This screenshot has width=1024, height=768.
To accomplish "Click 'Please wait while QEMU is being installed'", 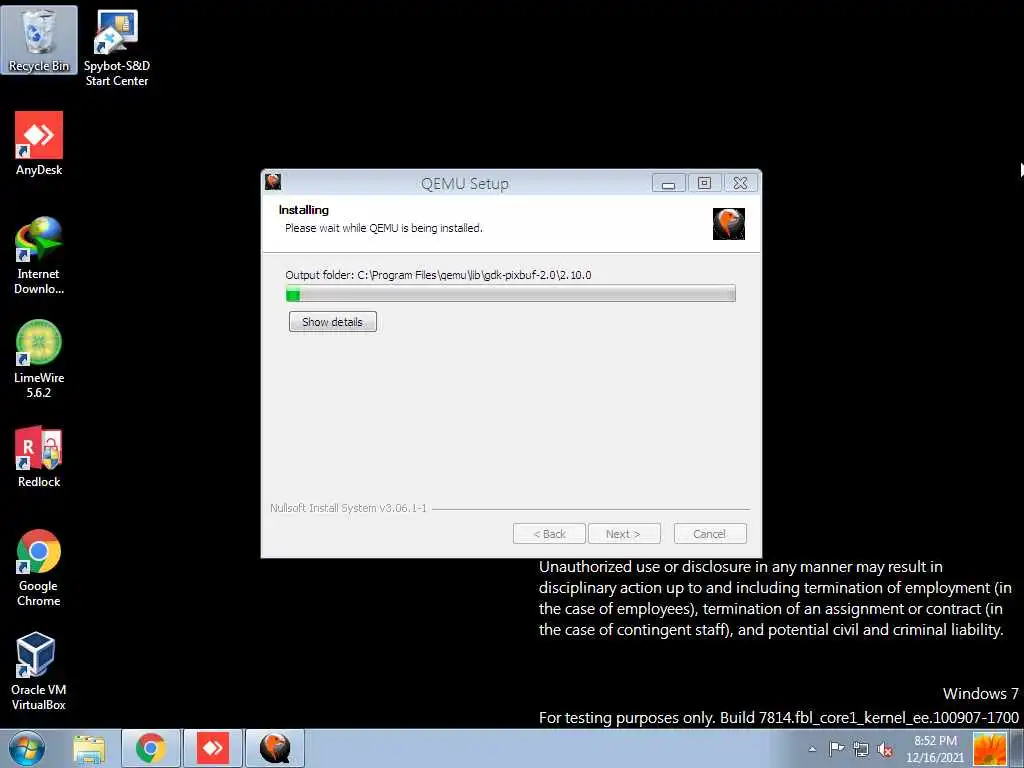I will (x=384, y=228).
